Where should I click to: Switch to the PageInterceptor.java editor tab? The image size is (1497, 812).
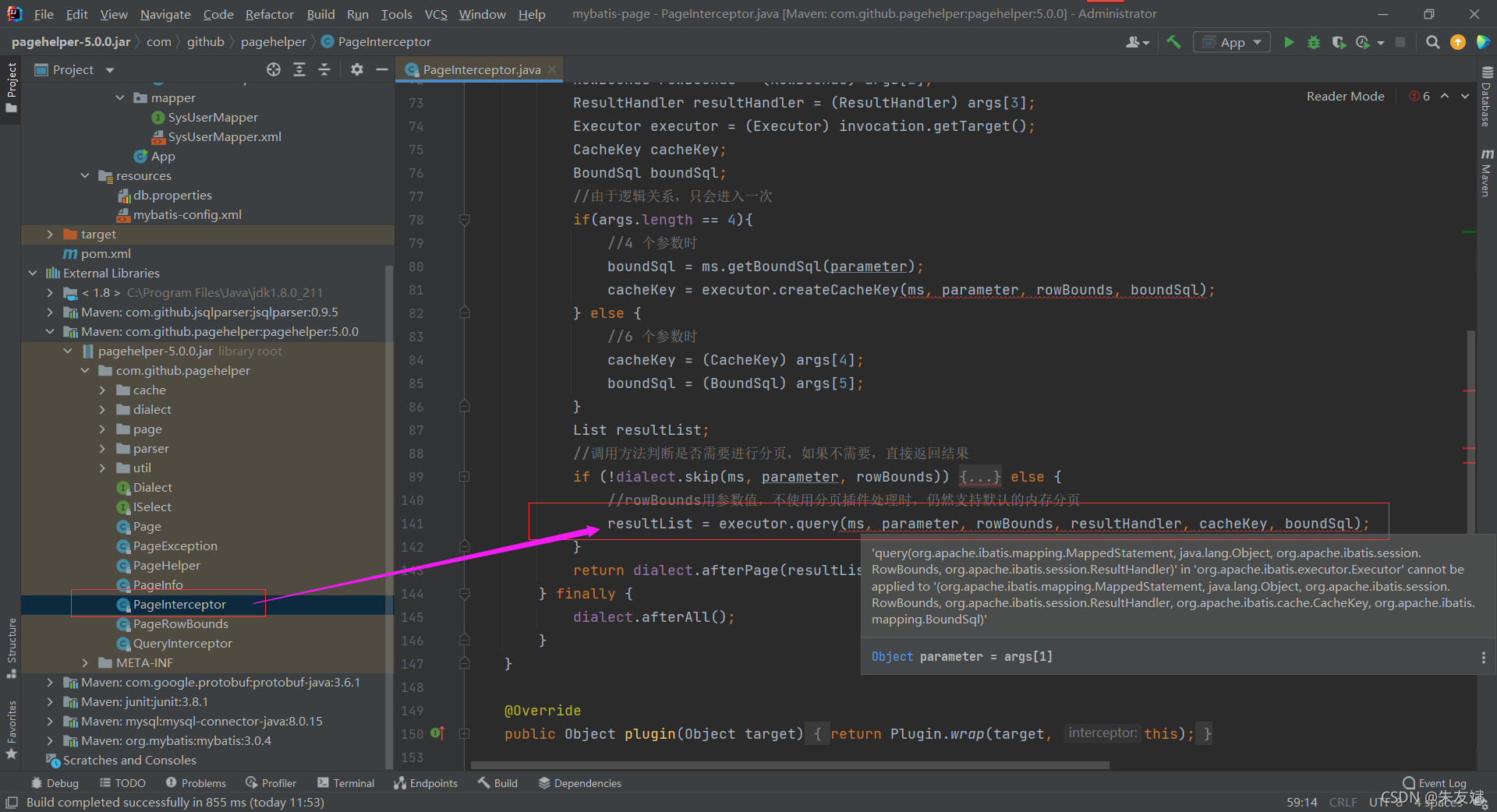coord(477,69)
